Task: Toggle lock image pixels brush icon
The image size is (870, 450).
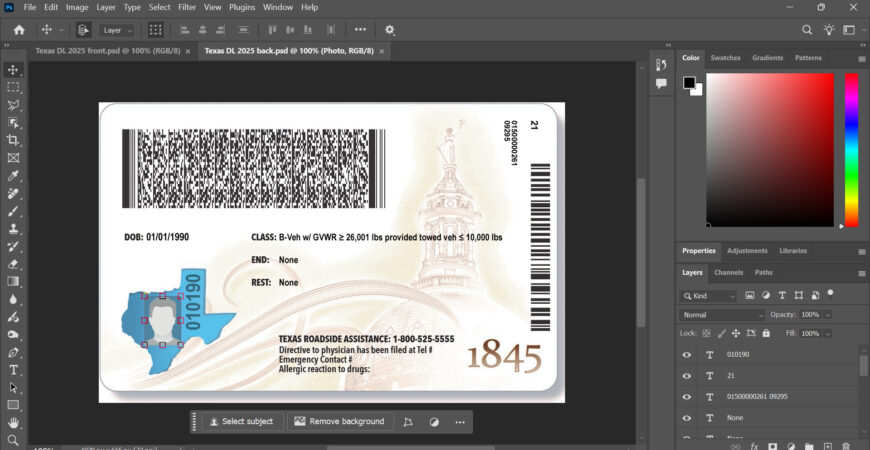Action: click(721, 333)
